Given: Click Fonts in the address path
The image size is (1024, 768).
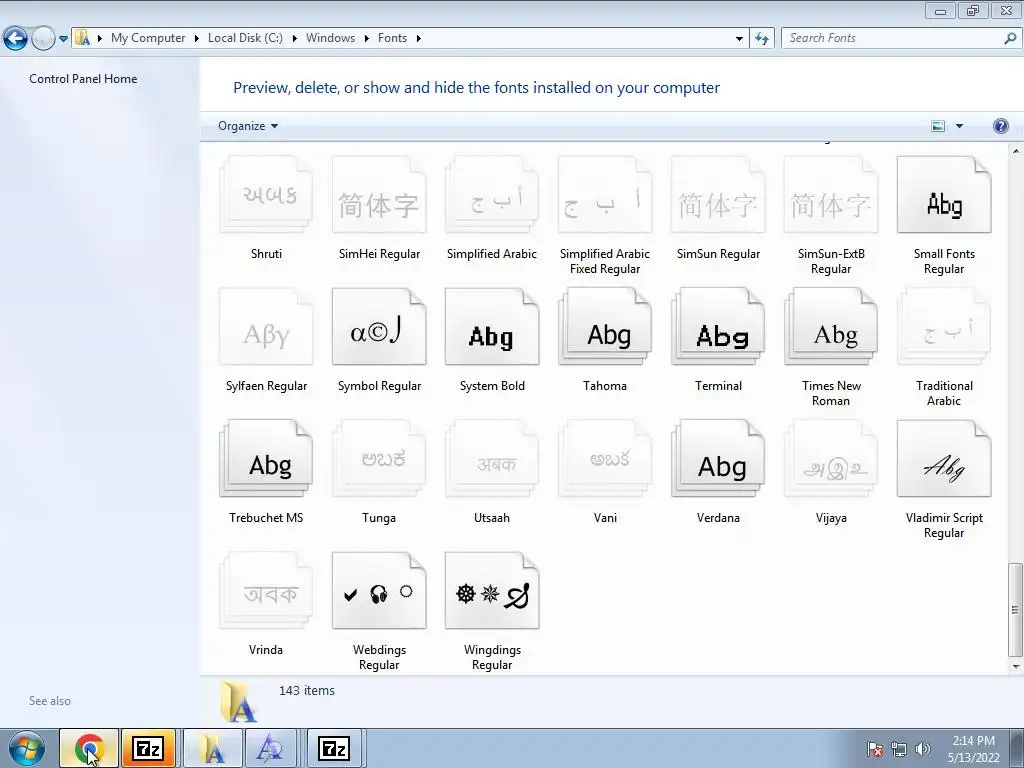Looking at the screenshot, I should [x=392, y=38].
